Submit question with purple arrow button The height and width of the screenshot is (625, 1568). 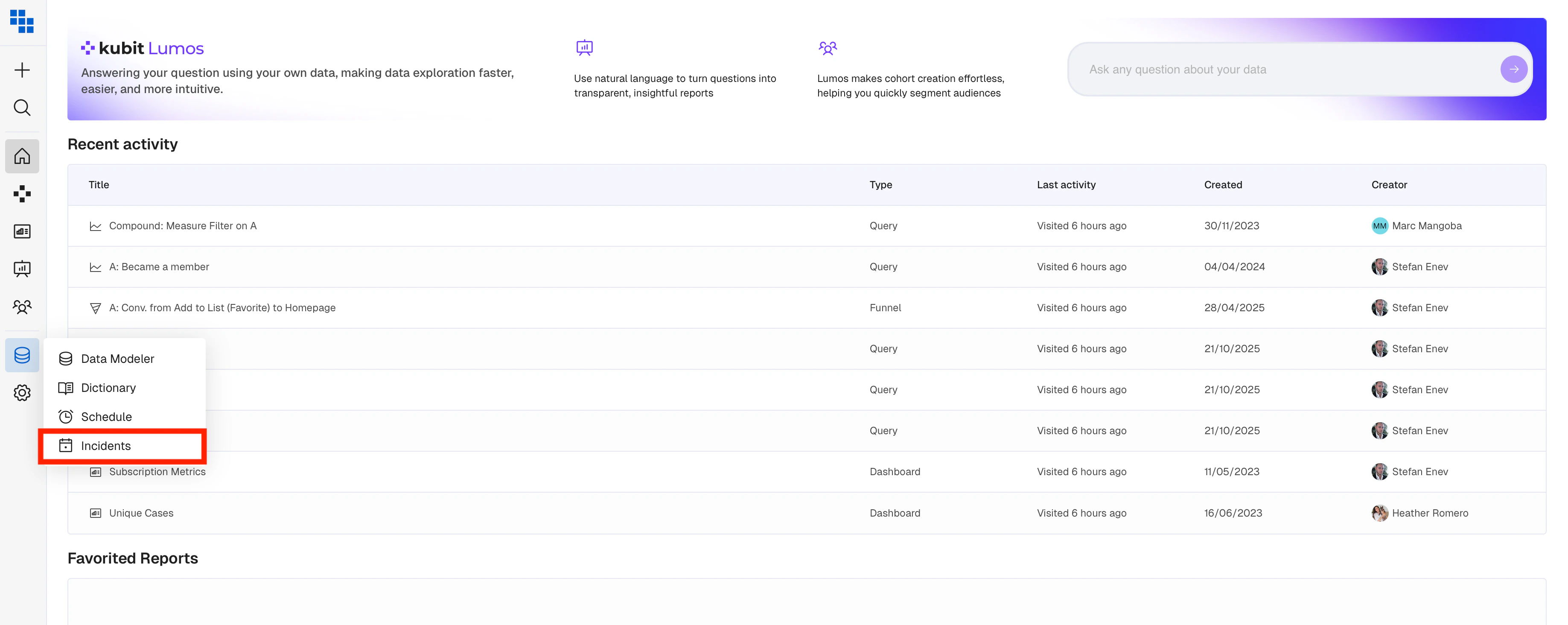tap(1513, 70)
